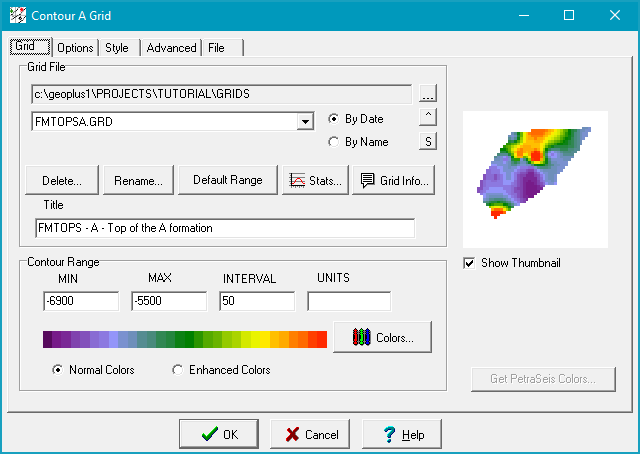Click the Rename... button
This screenshot has height=454, width=640.
tap(138, 180)
